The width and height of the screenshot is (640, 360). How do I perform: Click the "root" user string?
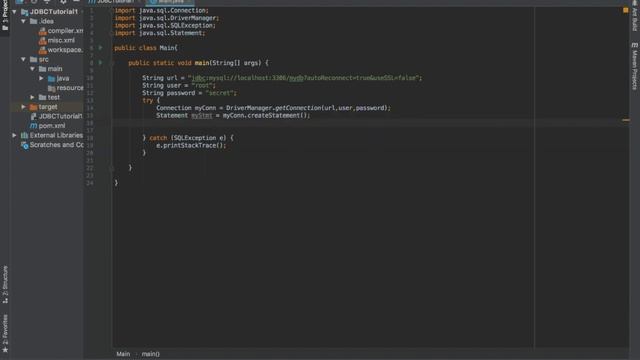[x=203, y=85]
